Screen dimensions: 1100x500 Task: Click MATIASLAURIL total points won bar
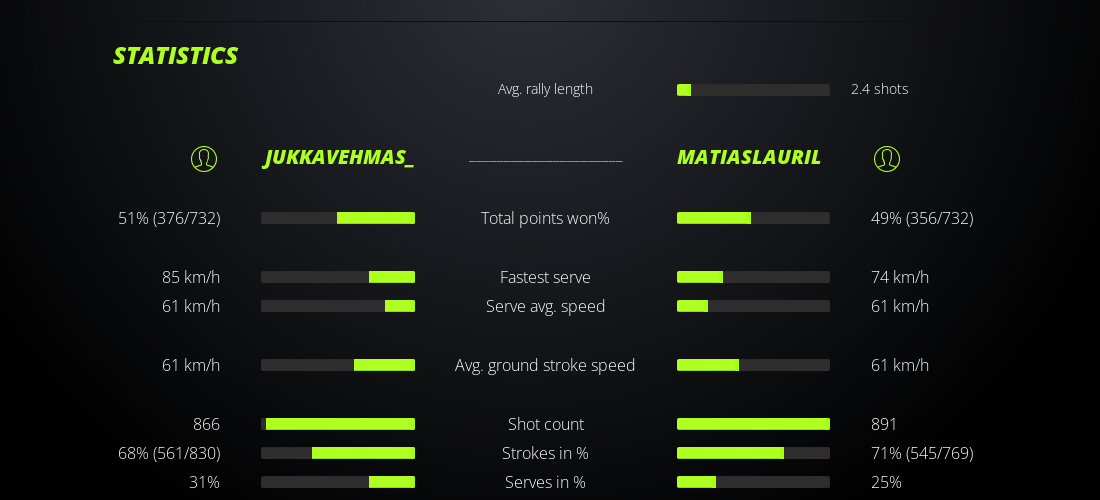[753, 218]
